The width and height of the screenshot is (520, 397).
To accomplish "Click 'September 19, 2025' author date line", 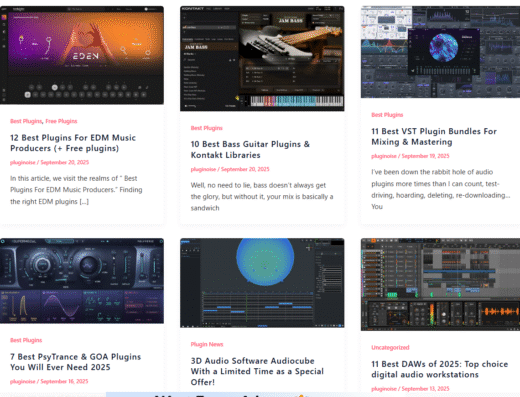I will pos(410,156).
